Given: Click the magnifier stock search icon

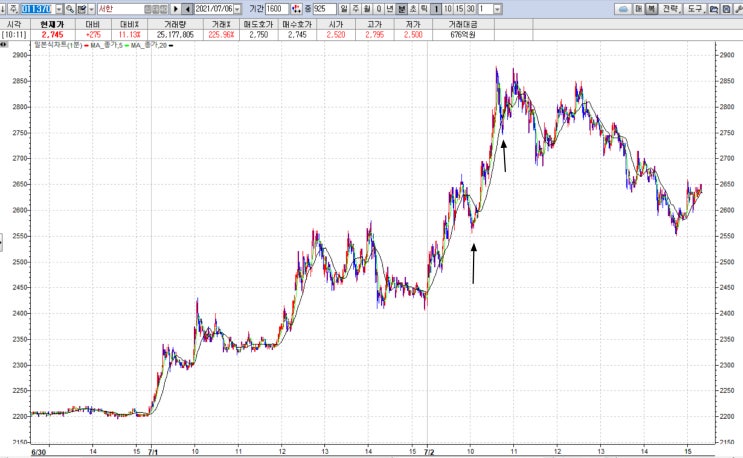Looking at the screenshot, I should (x=70, y=9).
